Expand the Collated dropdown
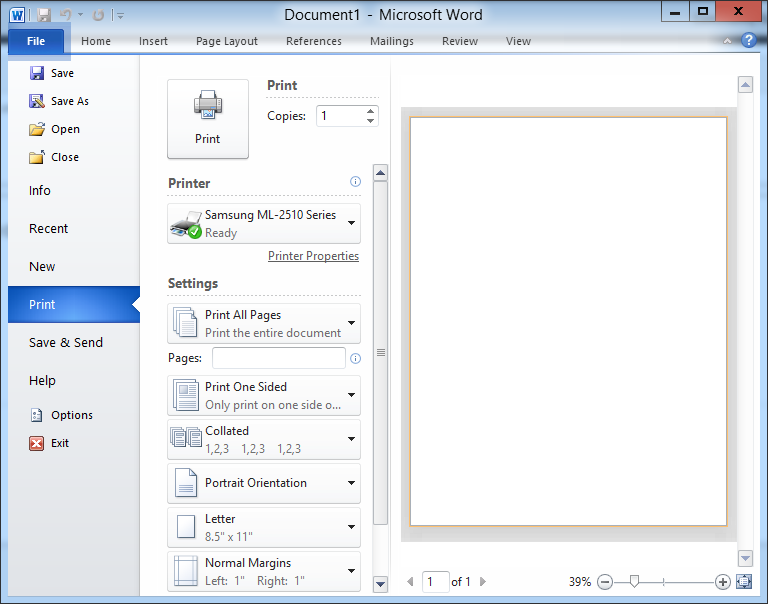 [264, 439]
